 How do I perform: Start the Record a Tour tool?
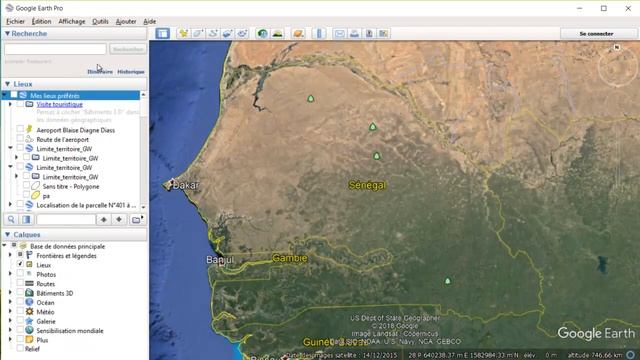(242, 33)
